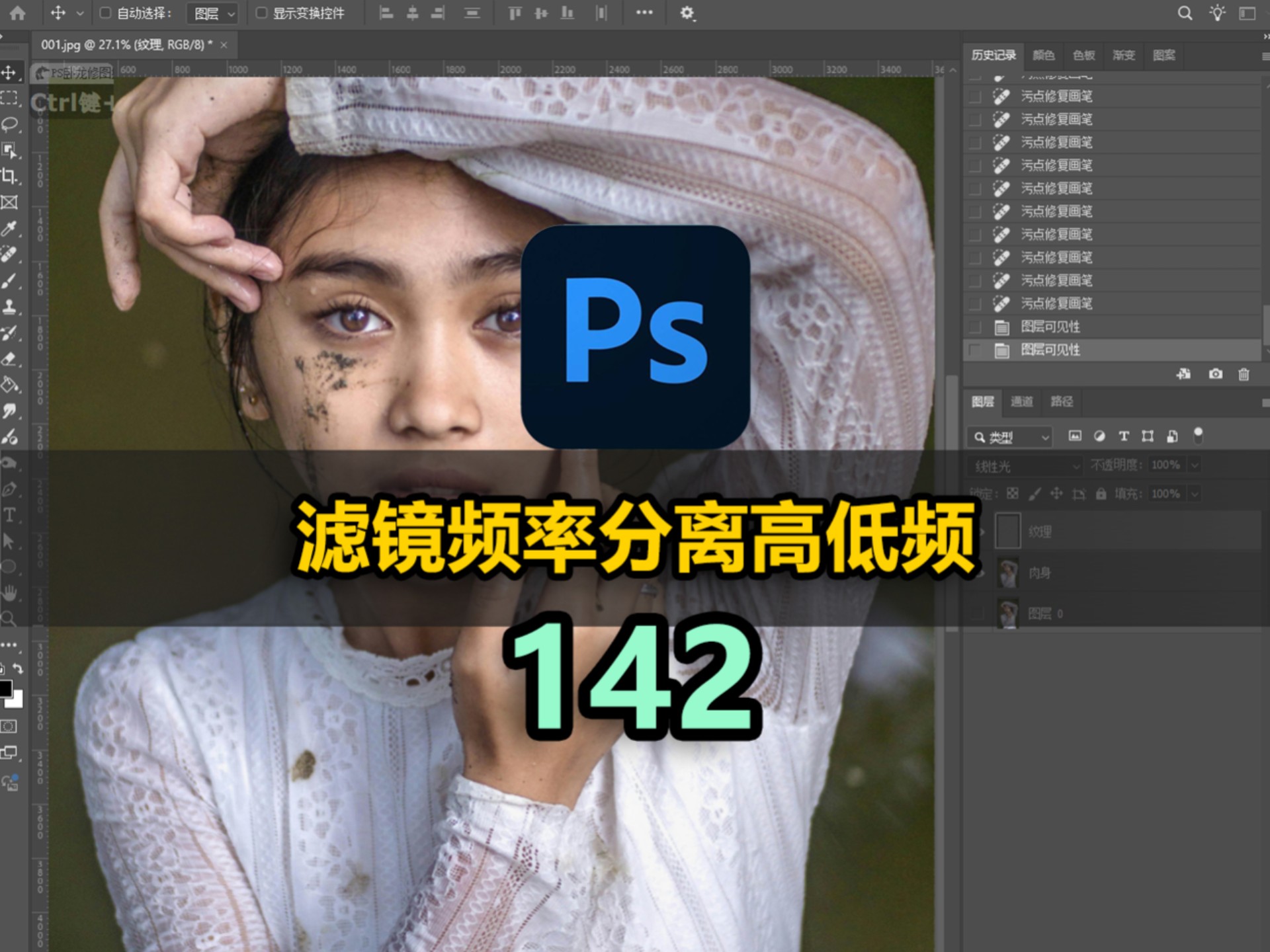Screen dimensions: 1270x952
Task: Open the 线性光 blend mode dropdown
Action: [1025, 466]
